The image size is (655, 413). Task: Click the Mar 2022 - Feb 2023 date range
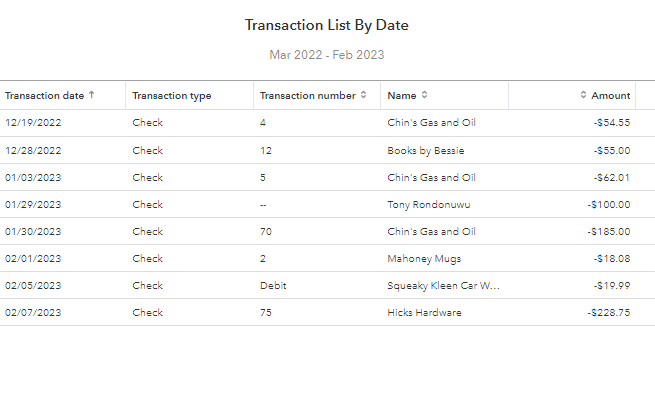[327, 55]
